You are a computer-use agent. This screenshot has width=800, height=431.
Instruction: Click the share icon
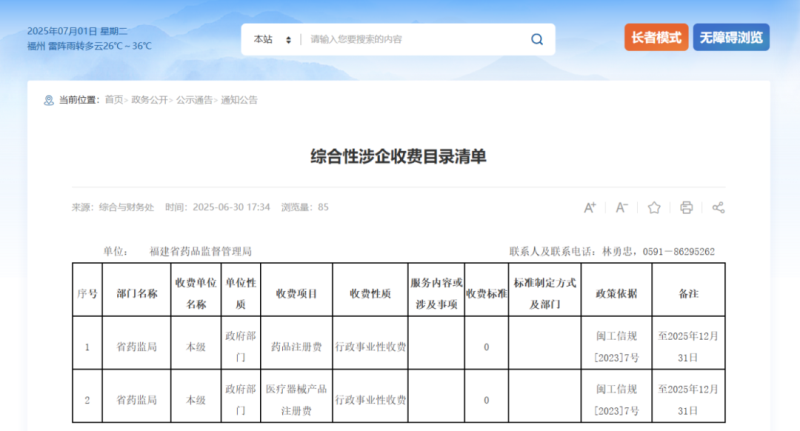pos(718,207)
